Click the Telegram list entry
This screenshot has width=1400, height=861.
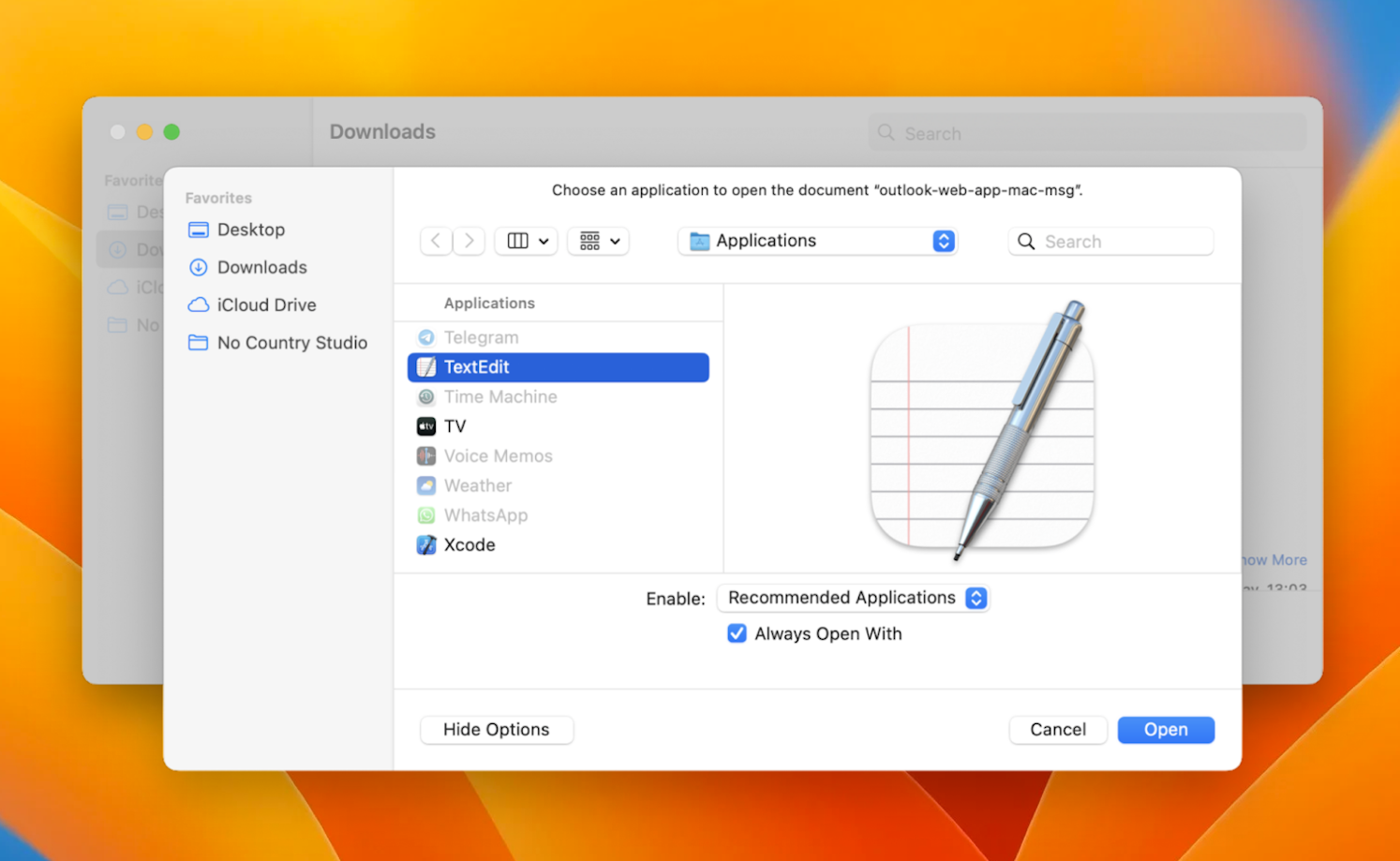559,337
